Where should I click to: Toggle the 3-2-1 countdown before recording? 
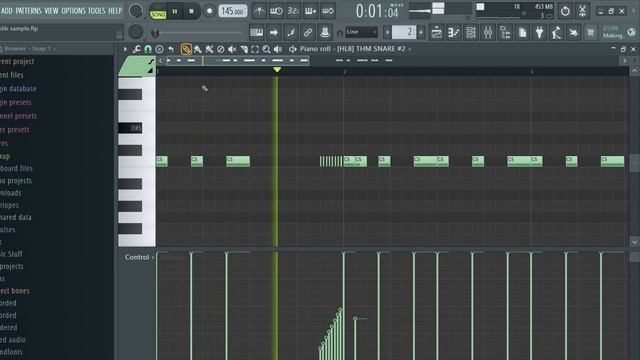coord(293,11)
